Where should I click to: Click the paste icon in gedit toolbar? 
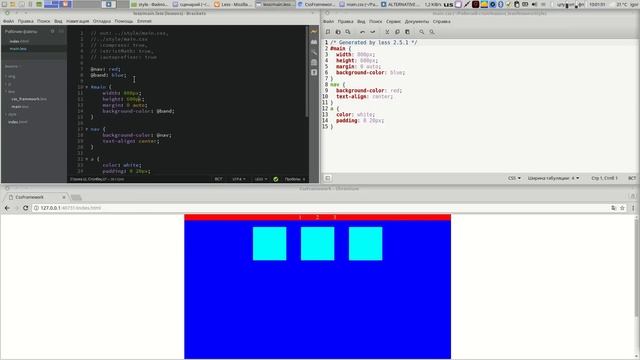coord(407,32)
